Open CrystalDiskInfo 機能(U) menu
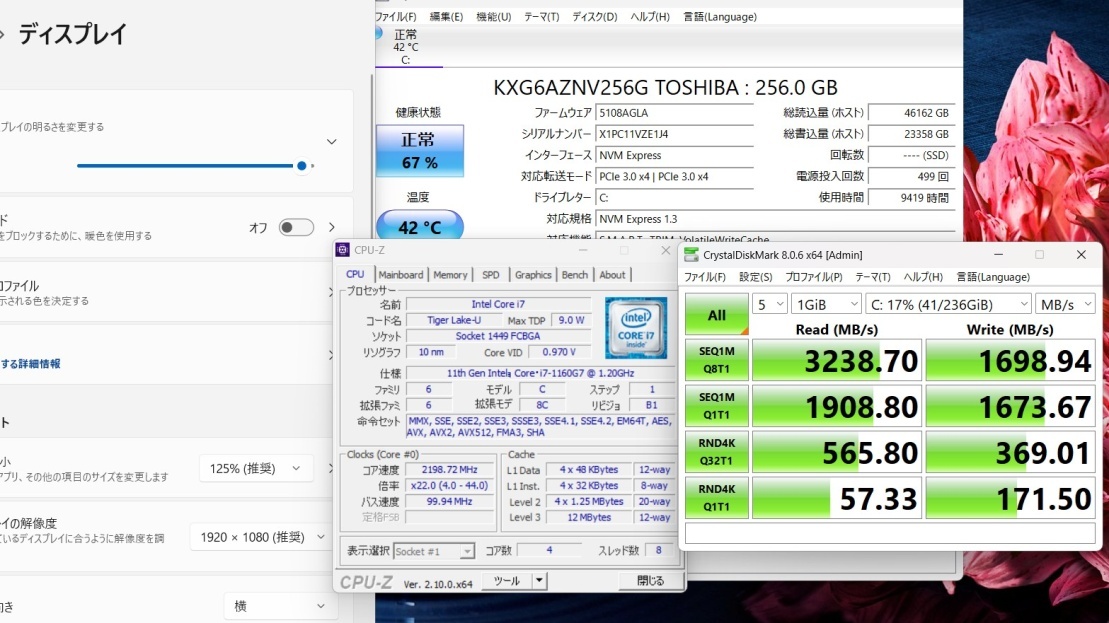 [493, 16]
